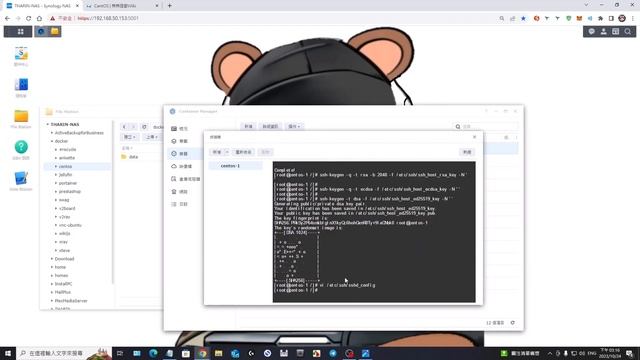This screenshot has width=640, height=360.
Task: Click the Create button in terminal dialog
Action: click(x=217, y=152)
